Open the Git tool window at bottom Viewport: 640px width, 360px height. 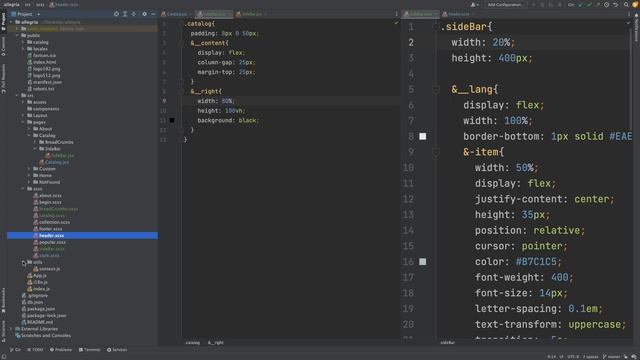[x=16, y=350]
